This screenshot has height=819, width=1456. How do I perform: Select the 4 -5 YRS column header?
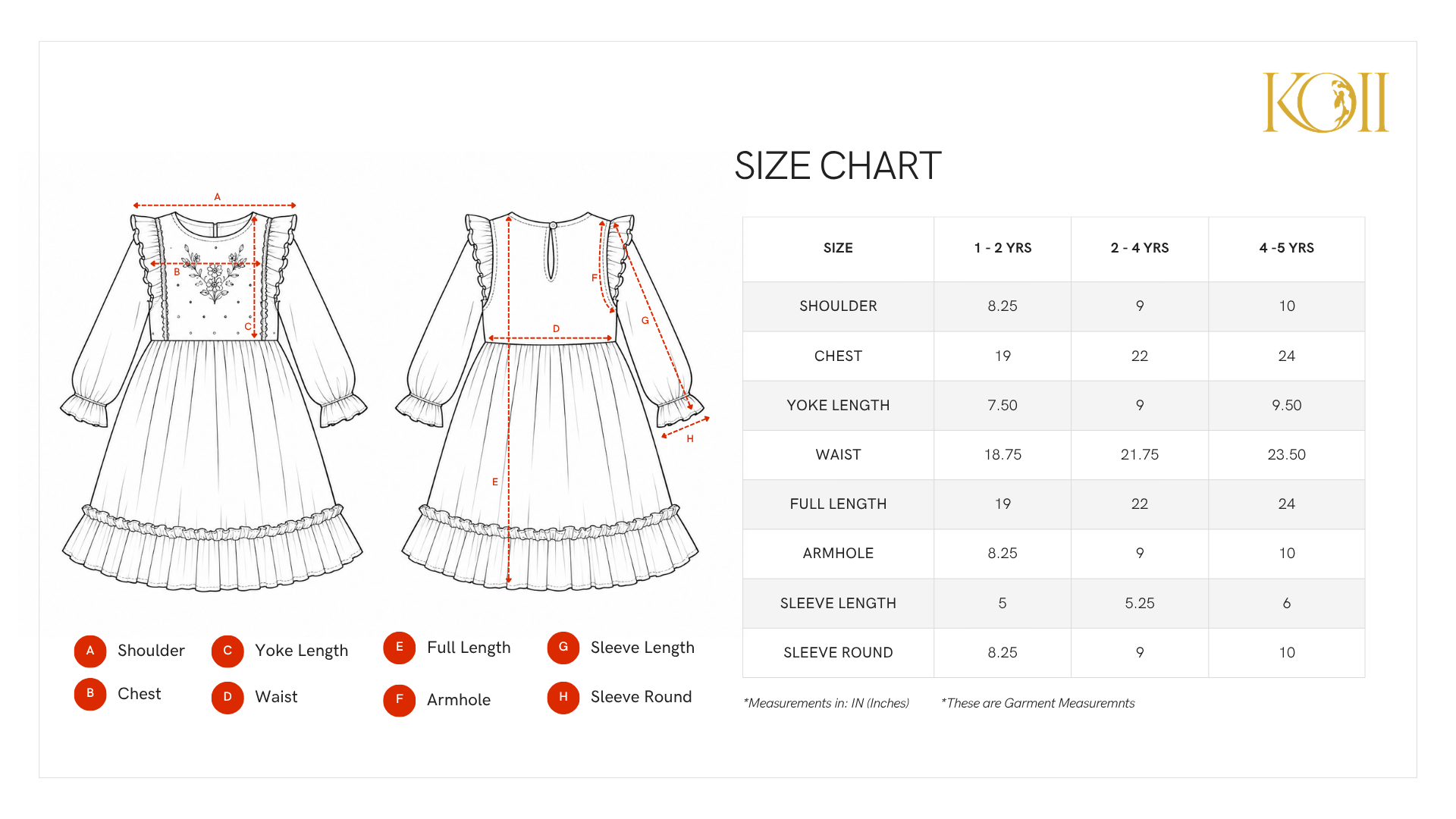coord(1287,248)
